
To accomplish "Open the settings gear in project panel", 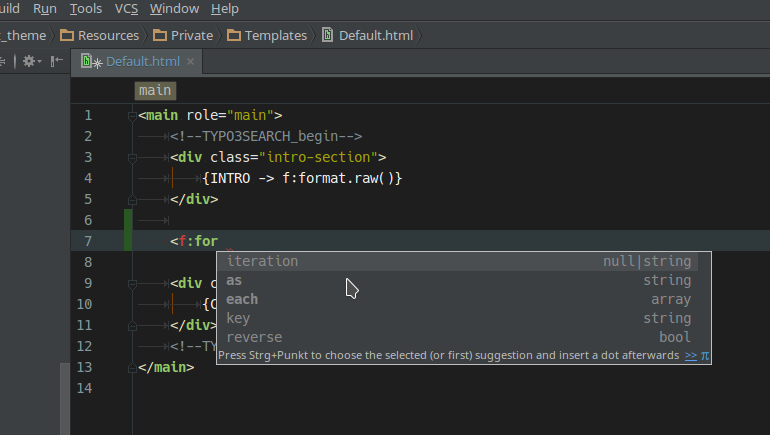I will pos(29,61).
